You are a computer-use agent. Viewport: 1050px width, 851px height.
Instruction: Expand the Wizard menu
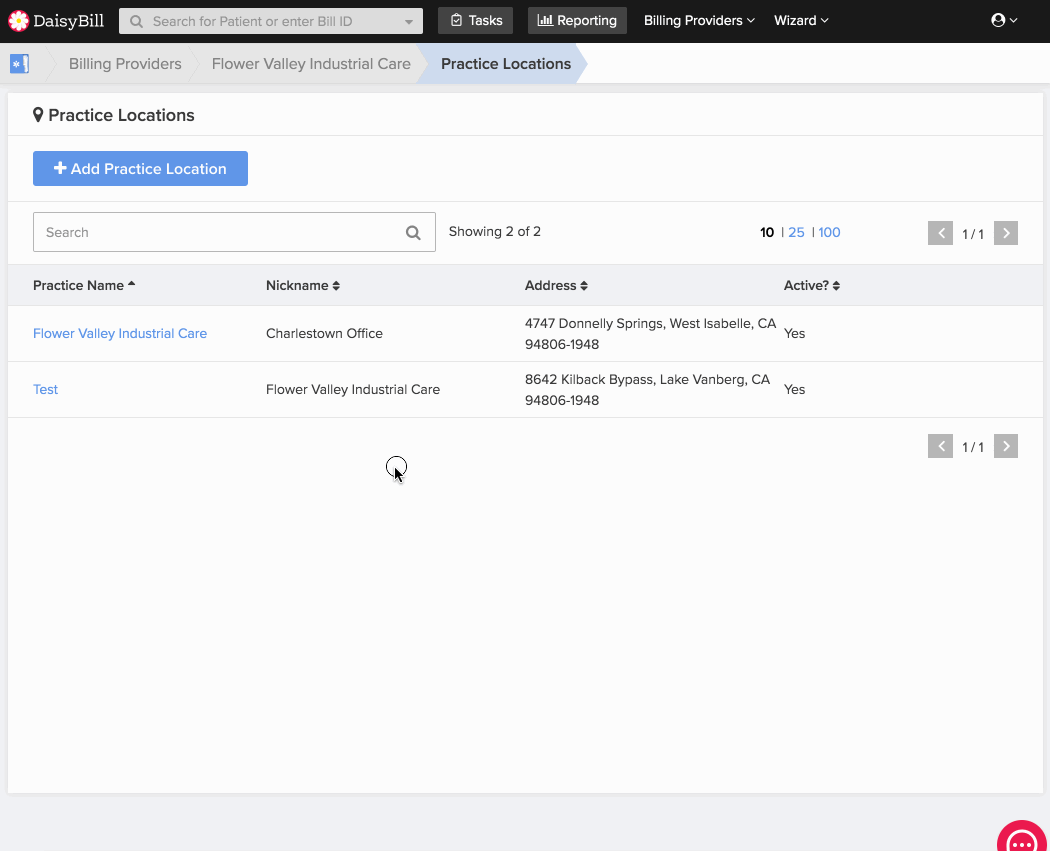[x=801, y=21]
